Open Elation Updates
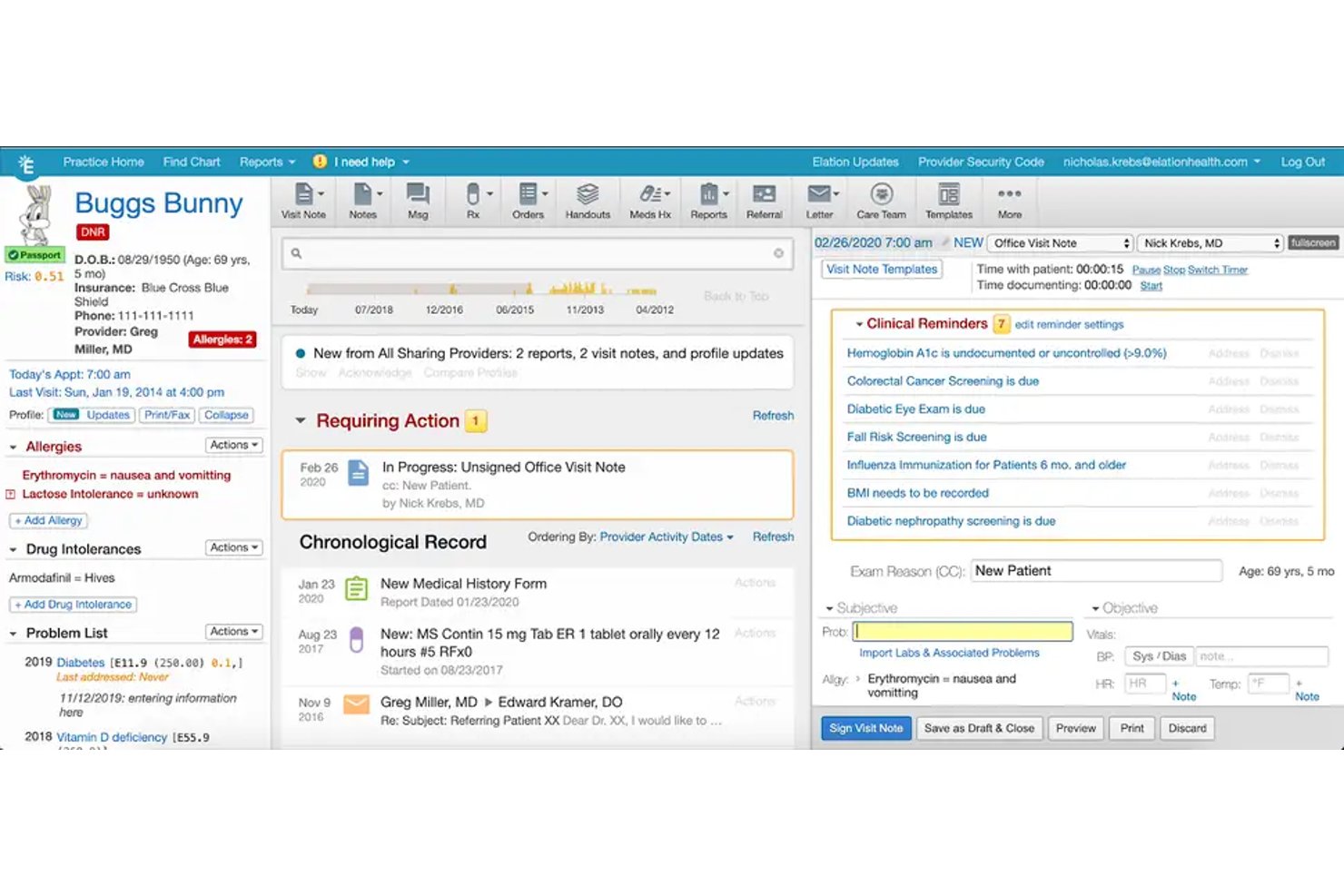The image size is (1344, 896). pyautogui.click(x=855, y=162)
